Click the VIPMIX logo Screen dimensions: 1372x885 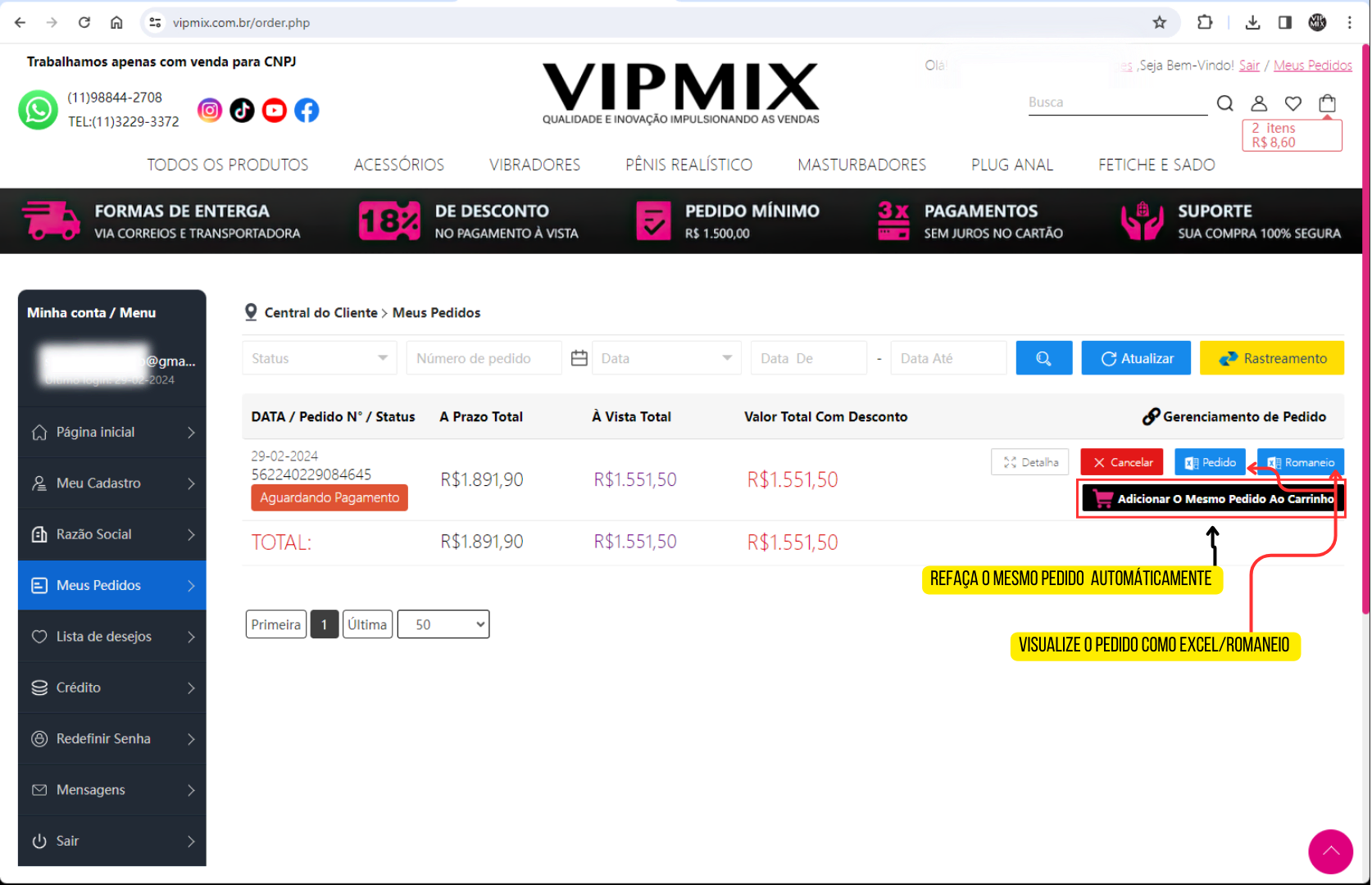tap(680, 93)
